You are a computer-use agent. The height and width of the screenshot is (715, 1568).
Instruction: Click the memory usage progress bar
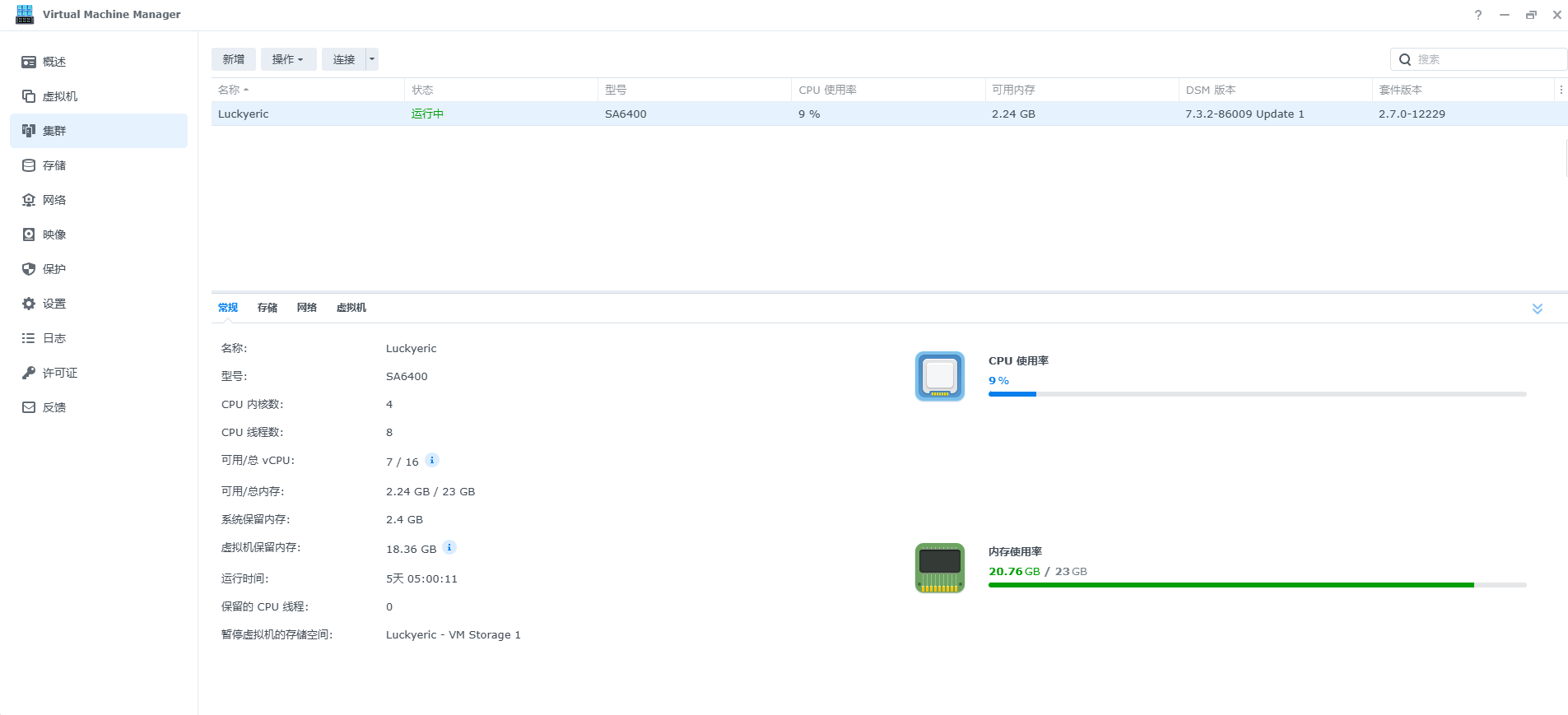pyautogui.click(x=1257, y=585)
